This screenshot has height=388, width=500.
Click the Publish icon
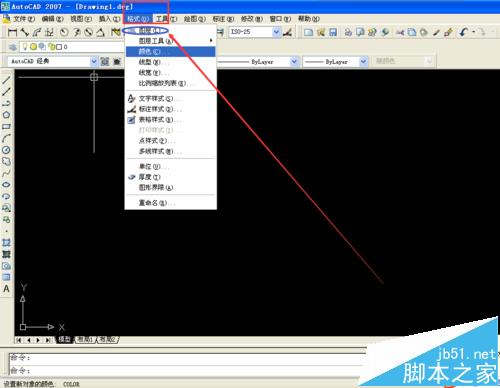coord(372,32)
